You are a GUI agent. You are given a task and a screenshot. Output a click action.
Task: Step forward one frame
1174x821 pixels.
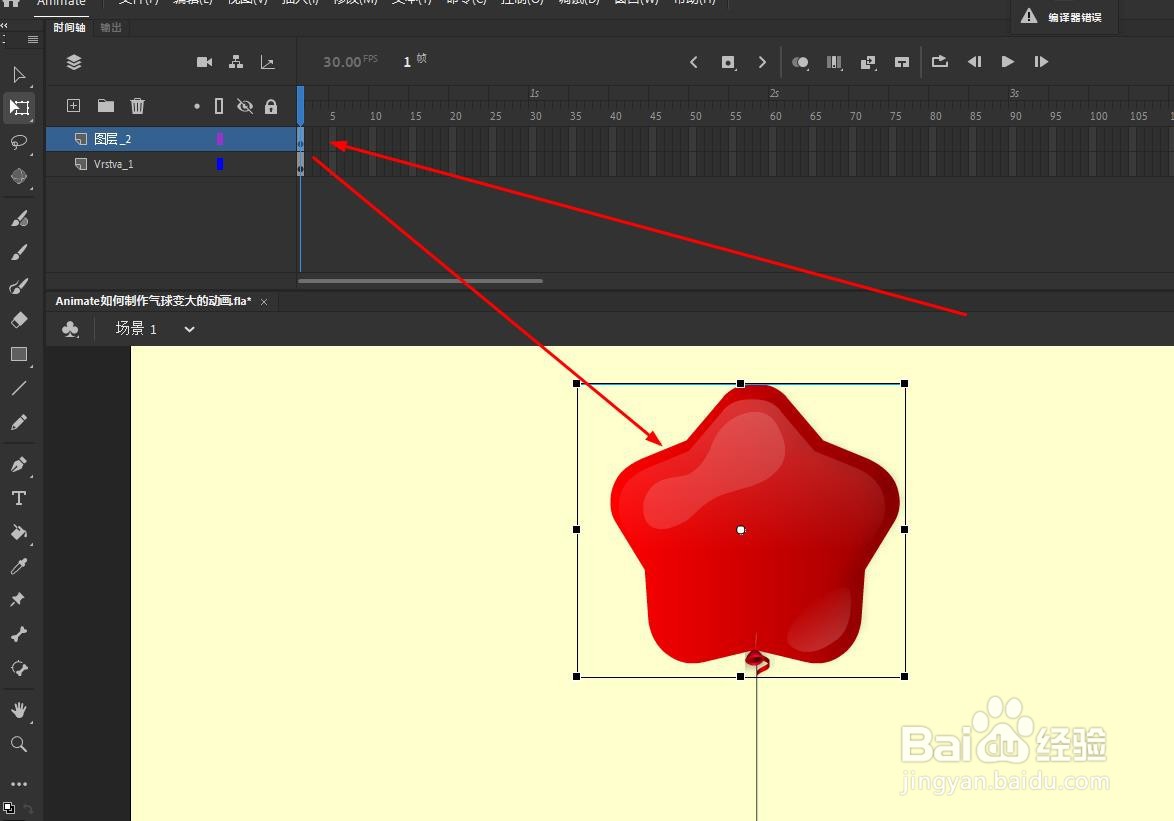point(1041,61)
